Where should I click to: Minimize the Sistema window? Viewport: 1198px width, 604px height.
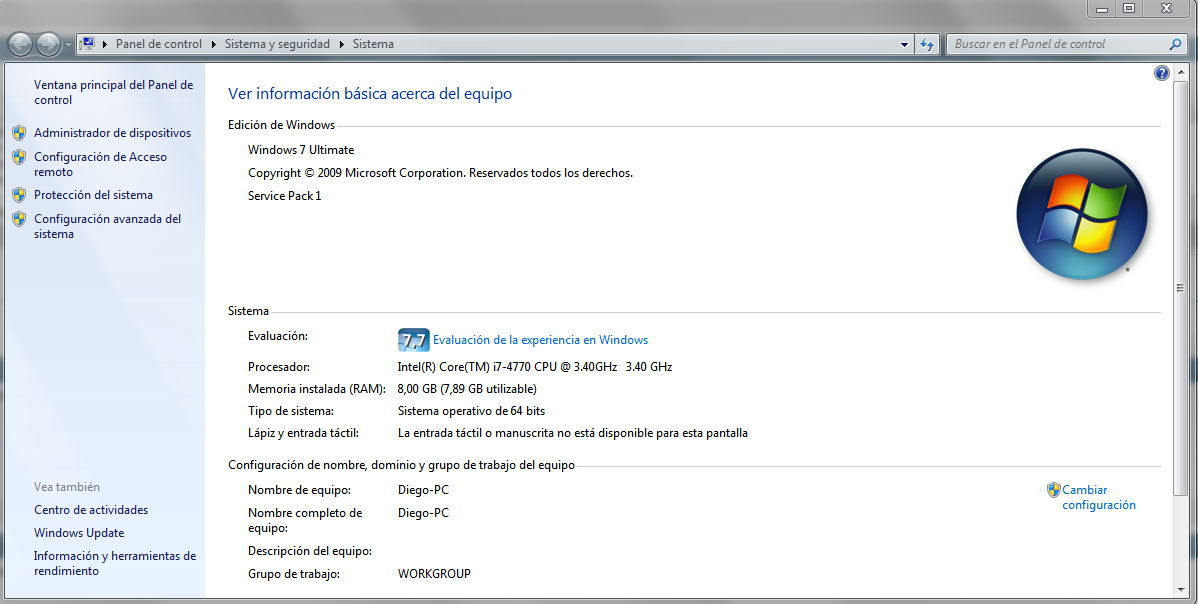coord(1102,8)
